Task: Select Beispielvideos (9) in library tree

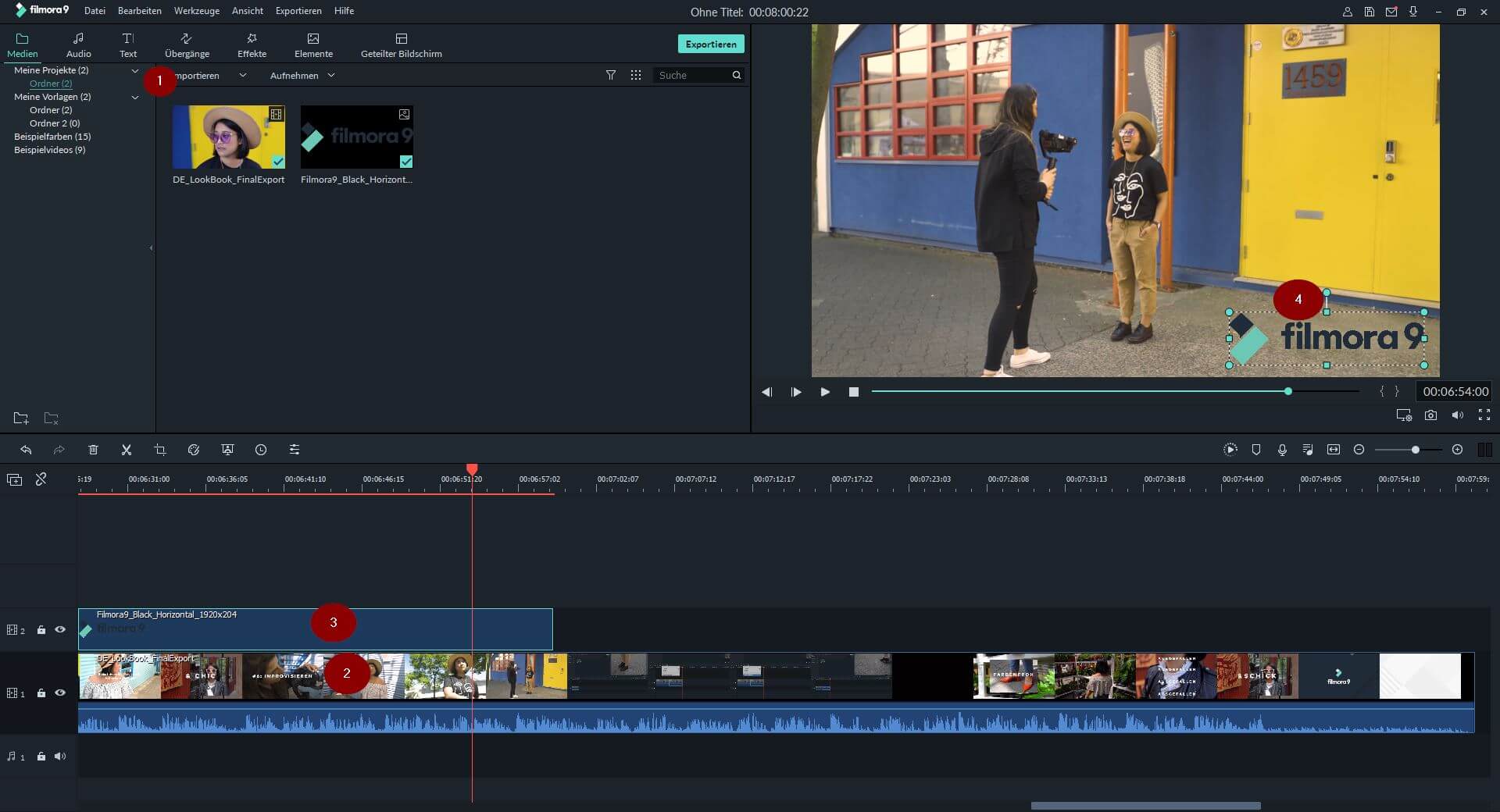Action: point(50,150)
